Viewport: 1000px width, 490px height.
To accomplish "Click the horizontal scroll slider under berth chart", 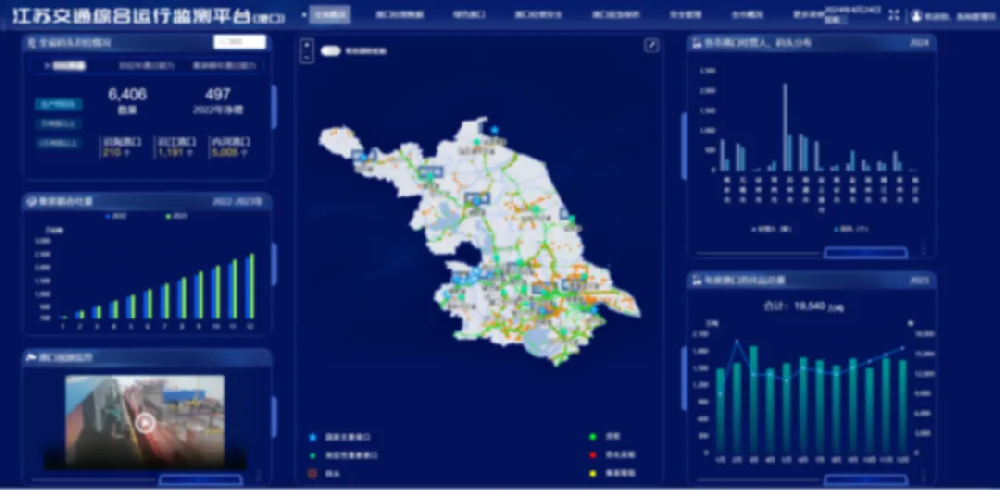I will pos(866,252).
